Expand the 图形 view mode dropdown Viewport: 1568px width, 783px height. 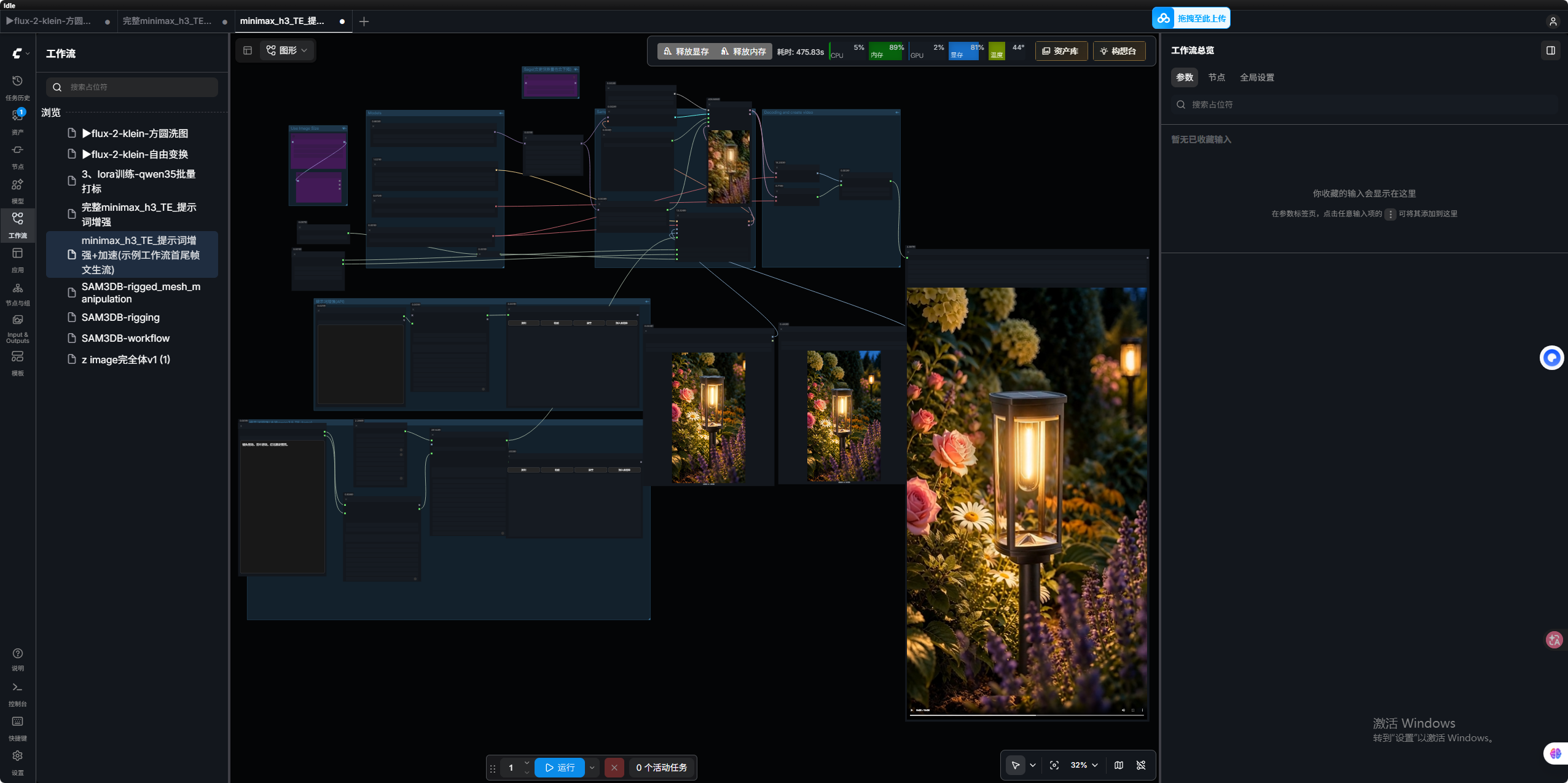[287, 50]
